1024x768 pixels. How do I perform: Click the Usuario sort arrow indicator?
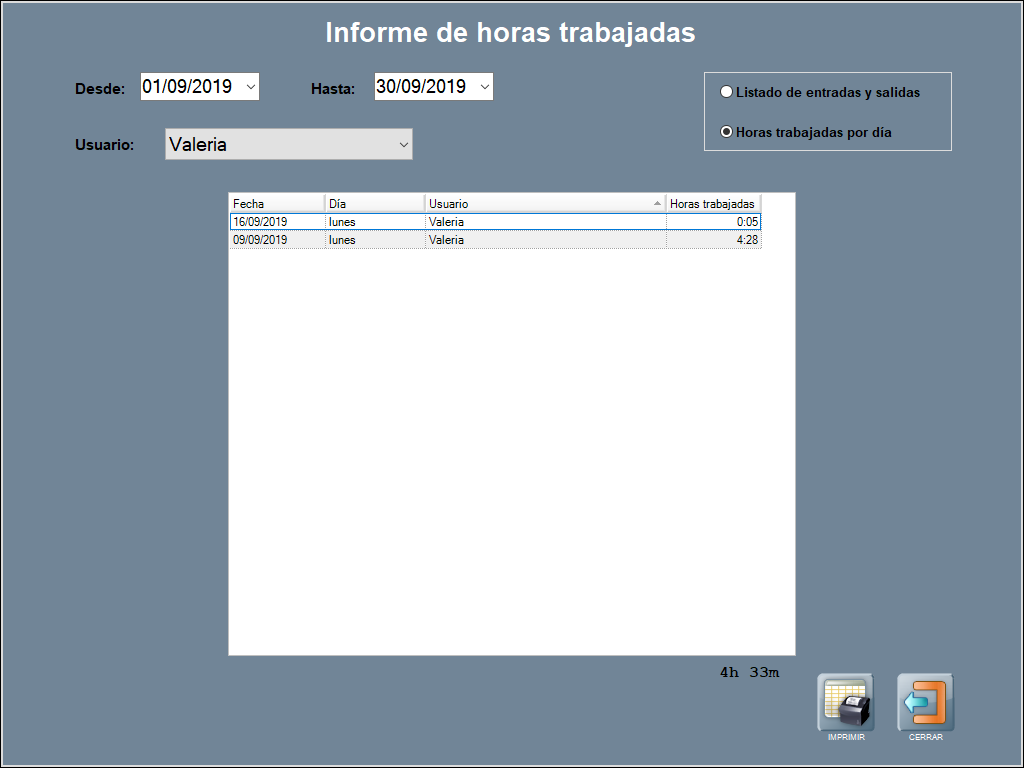coord(657,203)
